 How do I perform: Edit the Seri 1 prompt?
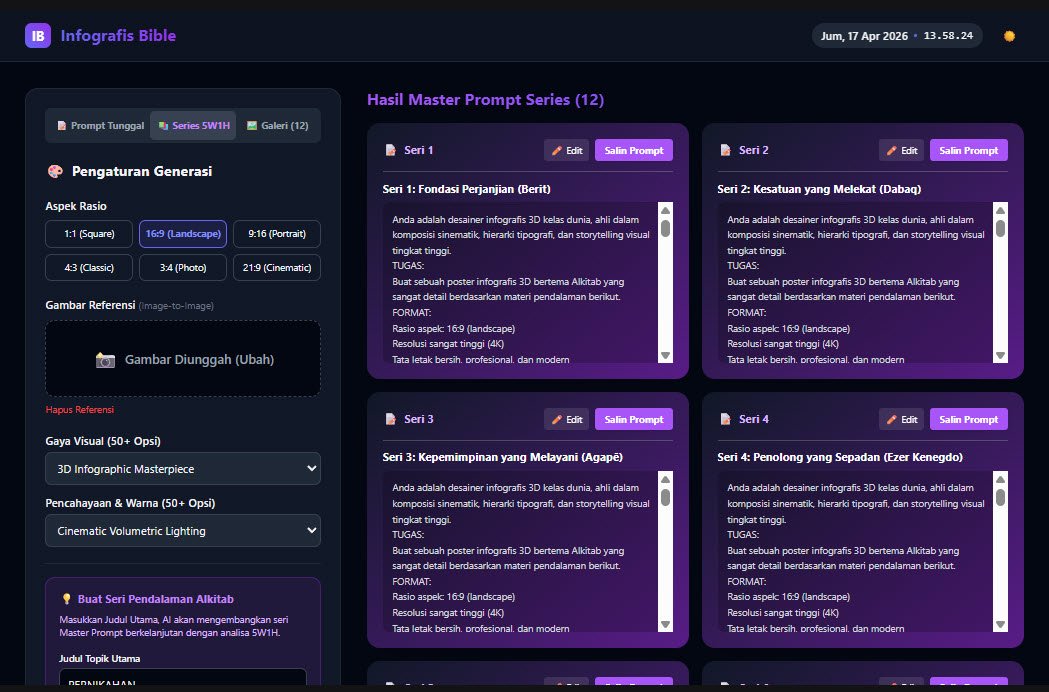567,151
